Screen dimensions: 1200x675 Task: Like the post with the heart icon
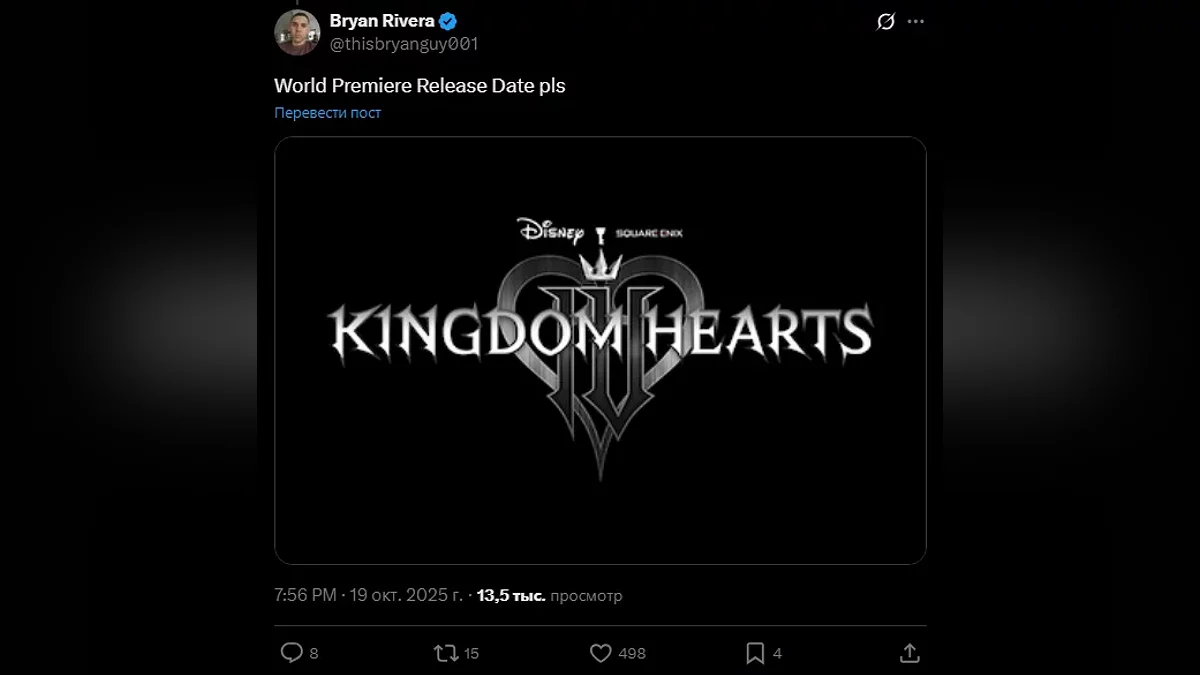(x=600, y=653)
